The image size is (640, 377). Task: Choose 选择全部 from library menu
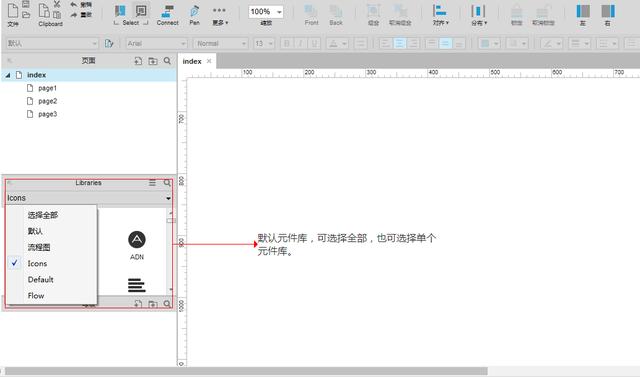(x=43, y=215)
